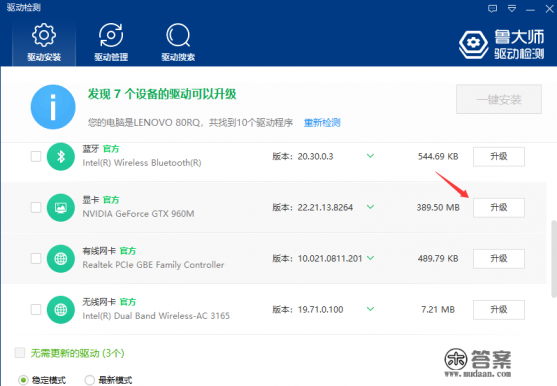Click the 官方 tag next to 无线网卡

pyautogui.click(x=128, y=302)
